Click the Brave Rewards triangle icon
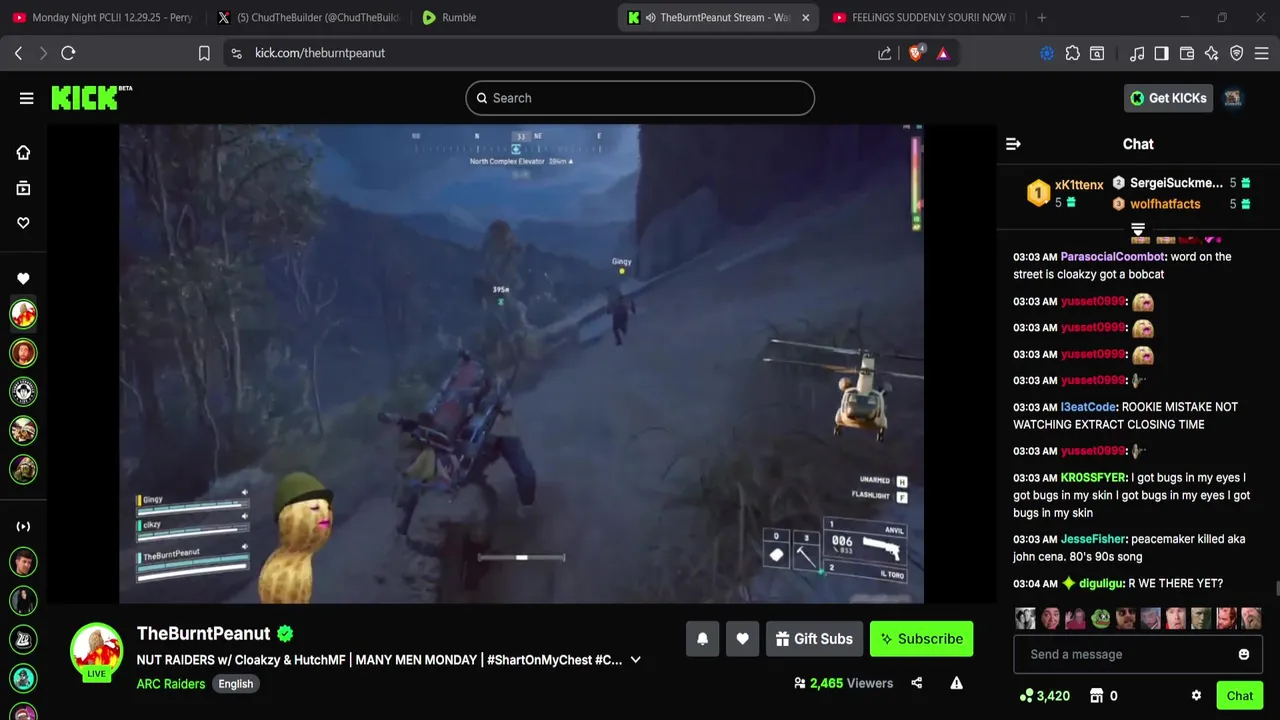 [943, 53]
